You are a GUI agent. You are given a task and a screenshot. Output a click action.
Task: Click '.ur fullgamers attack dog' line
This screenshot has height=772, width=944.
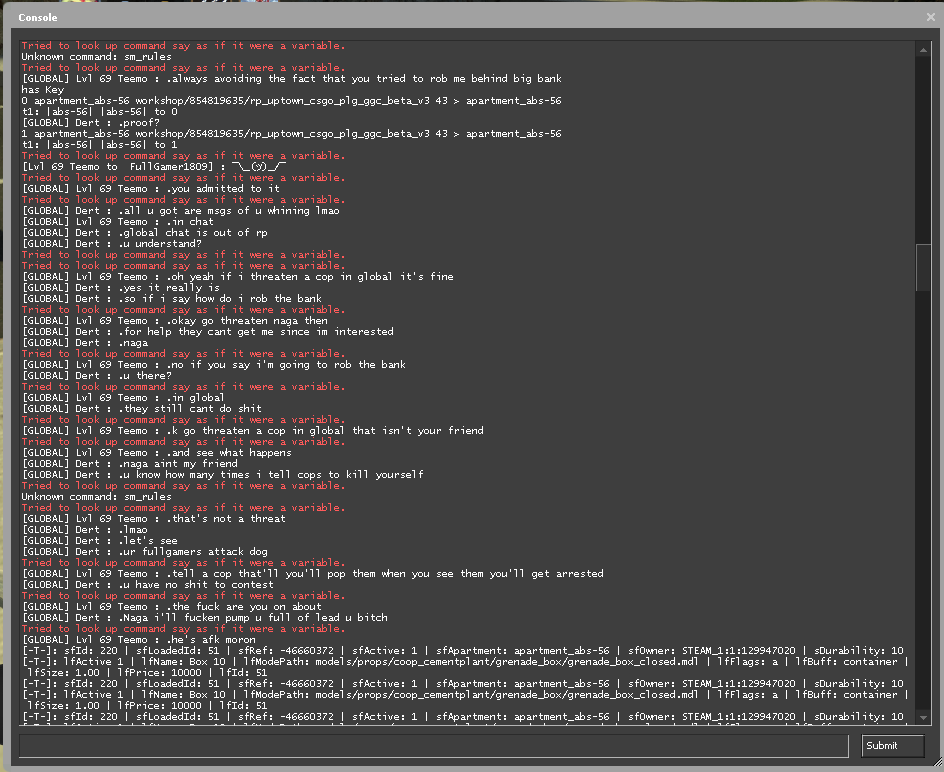pos(144,552)
